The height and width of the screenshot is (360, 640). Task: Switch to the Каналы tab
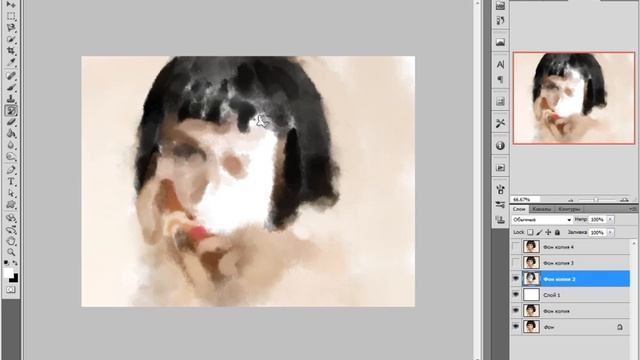pos(542,209)
